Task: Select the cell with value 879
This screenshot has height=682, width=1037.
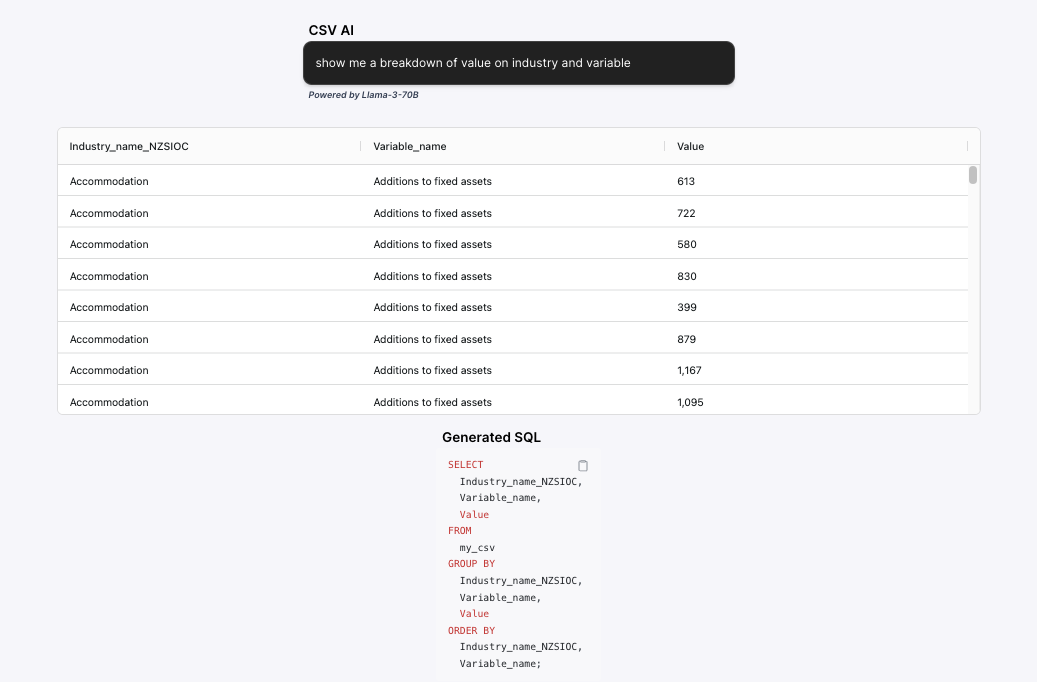Action: (686, 339)
